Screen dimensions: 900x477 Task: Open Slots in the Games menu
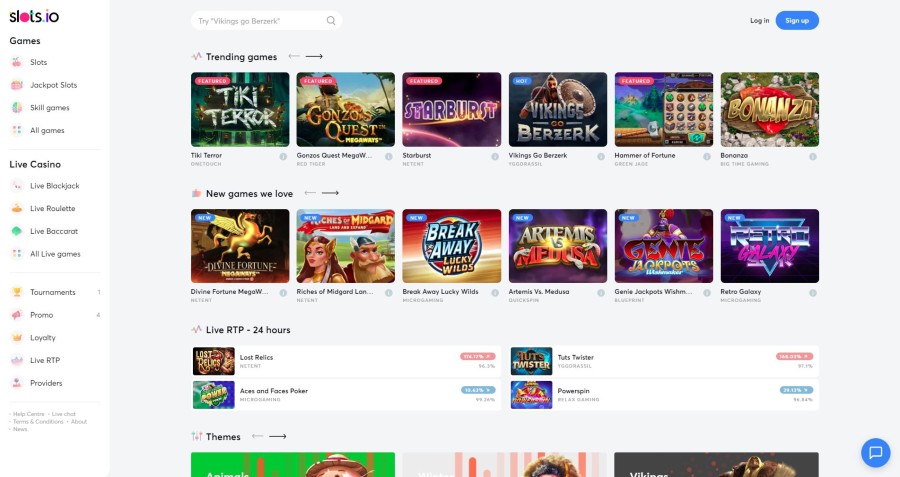pyautogui.click(x=38, y=62)
